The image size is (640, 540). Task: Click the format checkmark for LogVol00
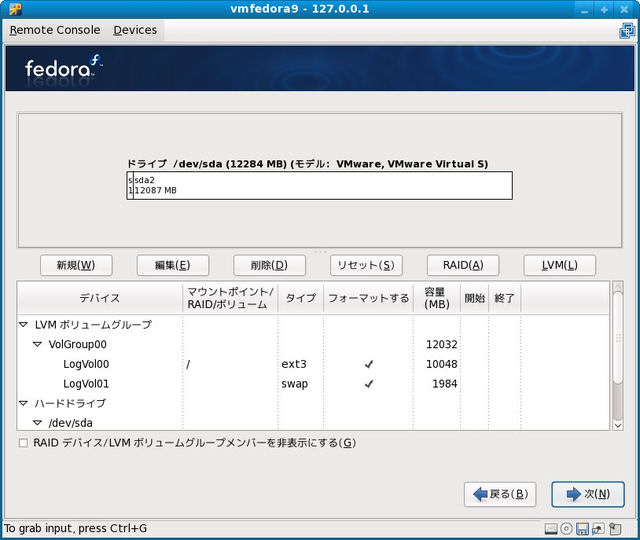click(369, 364)
